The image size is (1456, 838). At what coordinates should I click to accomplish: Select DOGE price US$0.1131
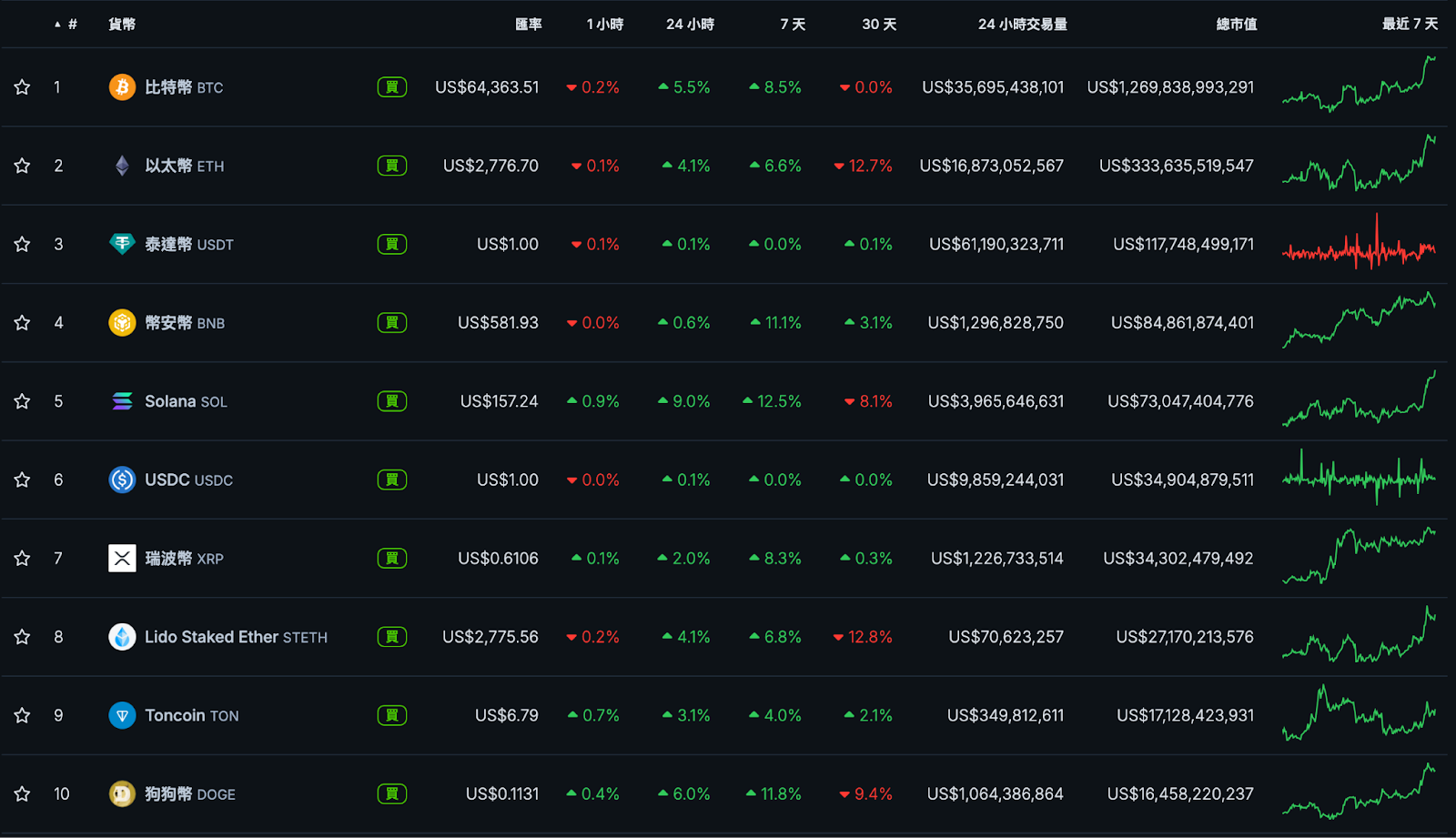point(502,794)
